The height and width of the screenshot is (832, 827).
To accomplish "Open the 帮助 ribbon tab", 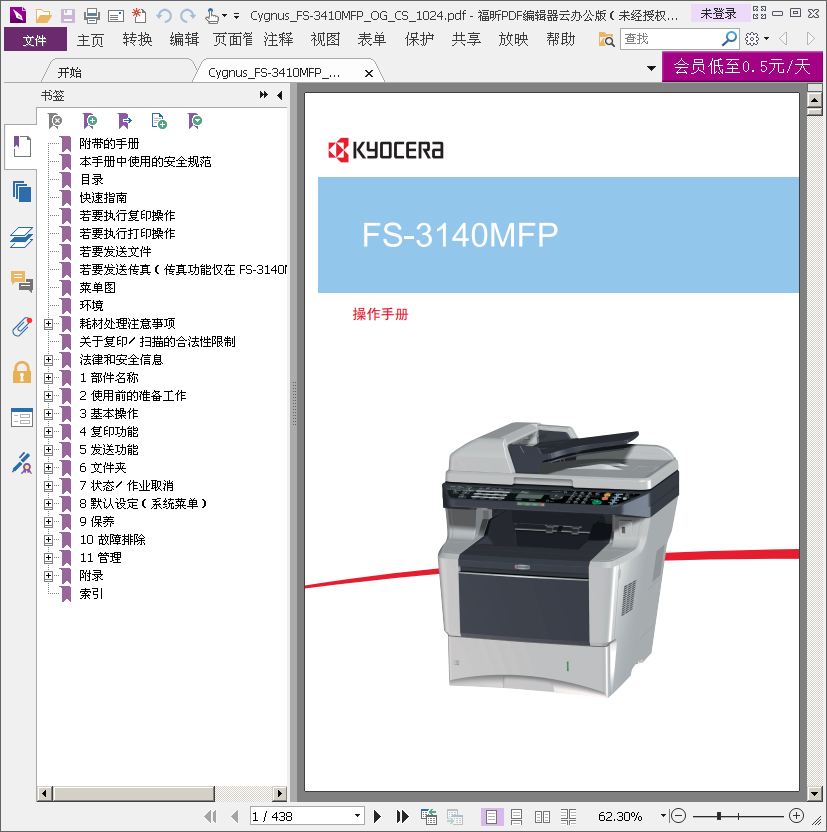I will pos(561,40).
